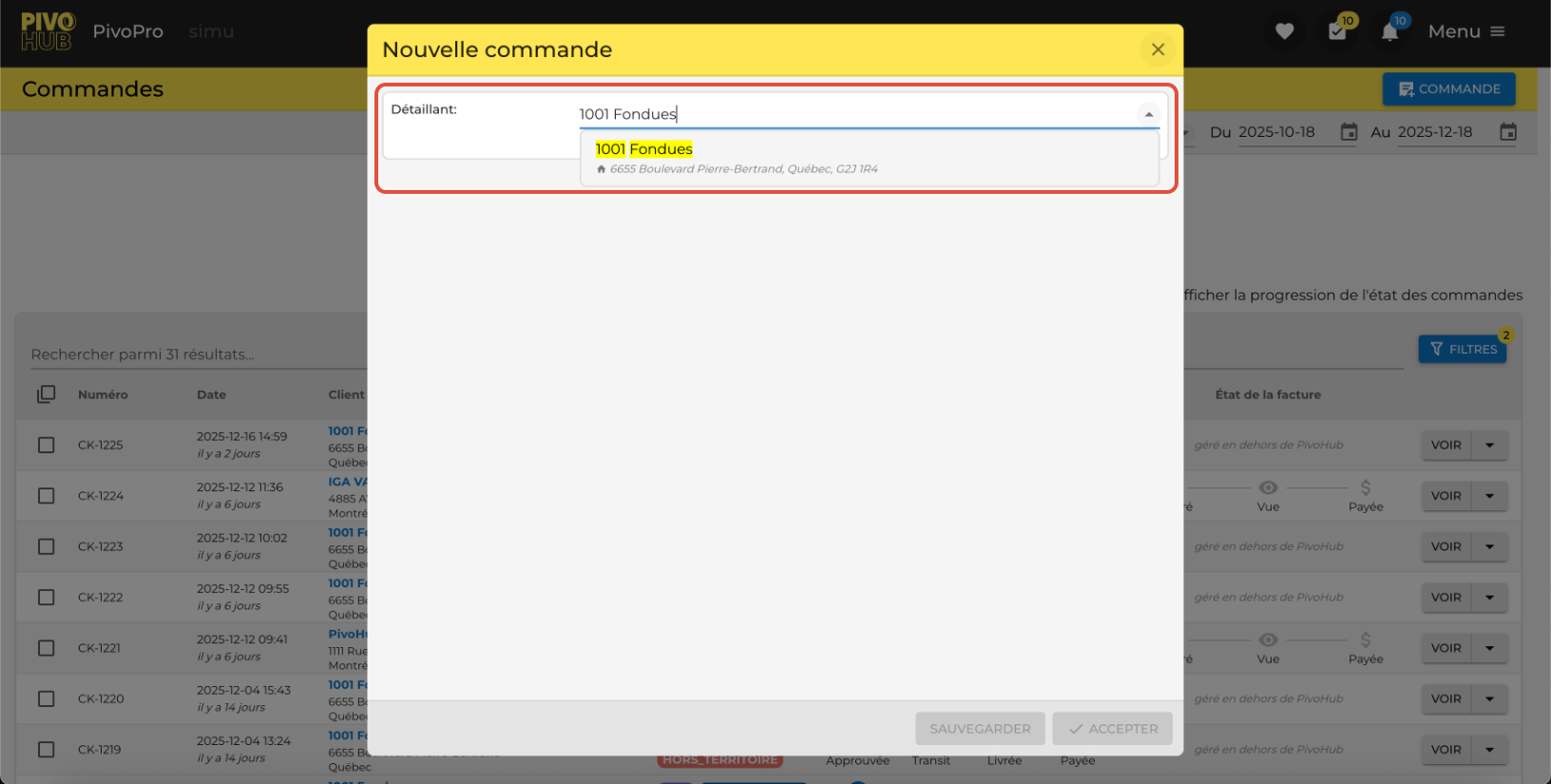The image size is (1551, 784).
Task: Collapse the Détaillant dropdown arrow
Action: pyautogui.click(x=1149, y=114)
